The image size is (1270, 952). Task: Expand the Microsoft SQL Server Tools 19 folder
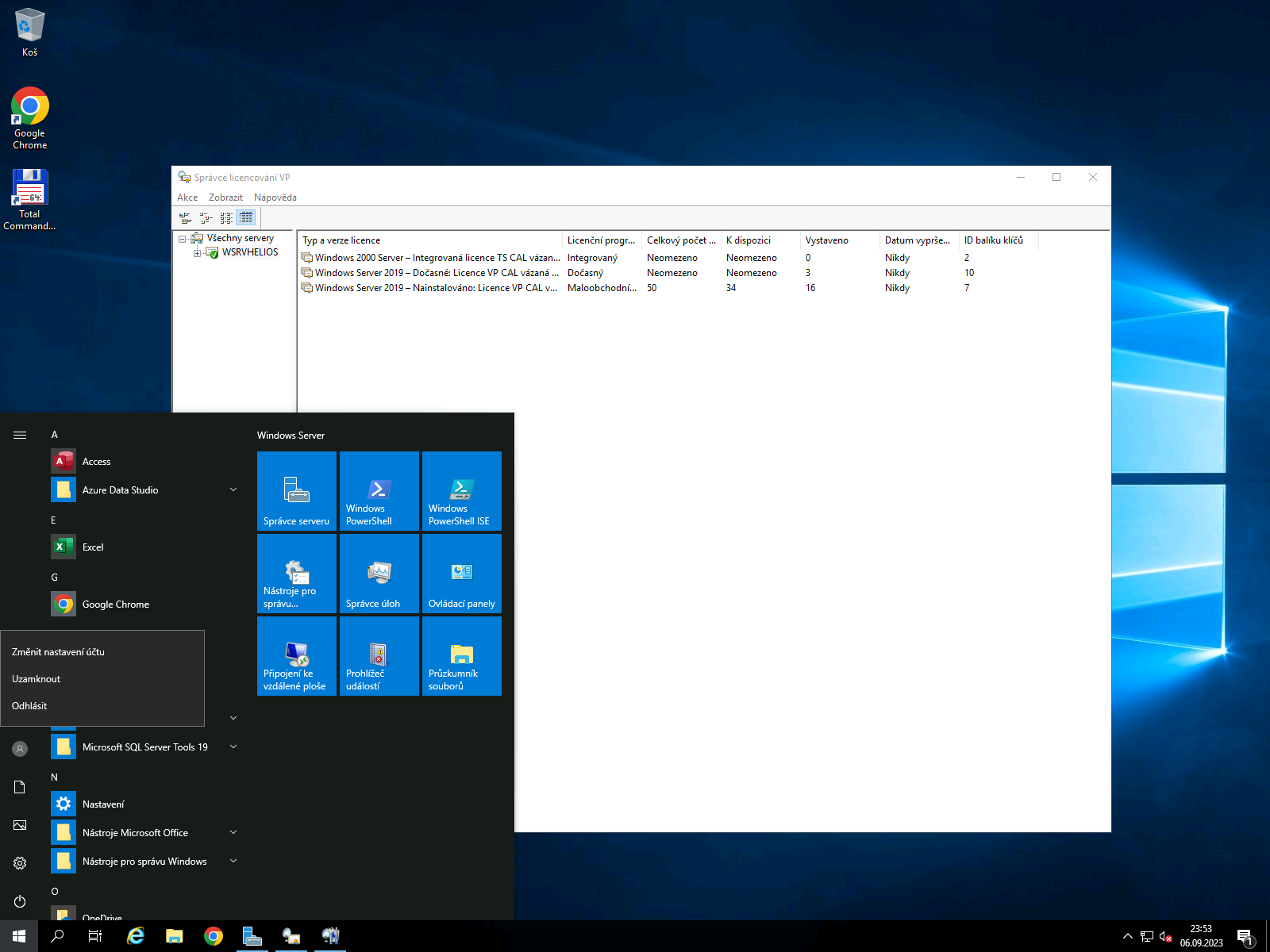[x=233, y=747]
